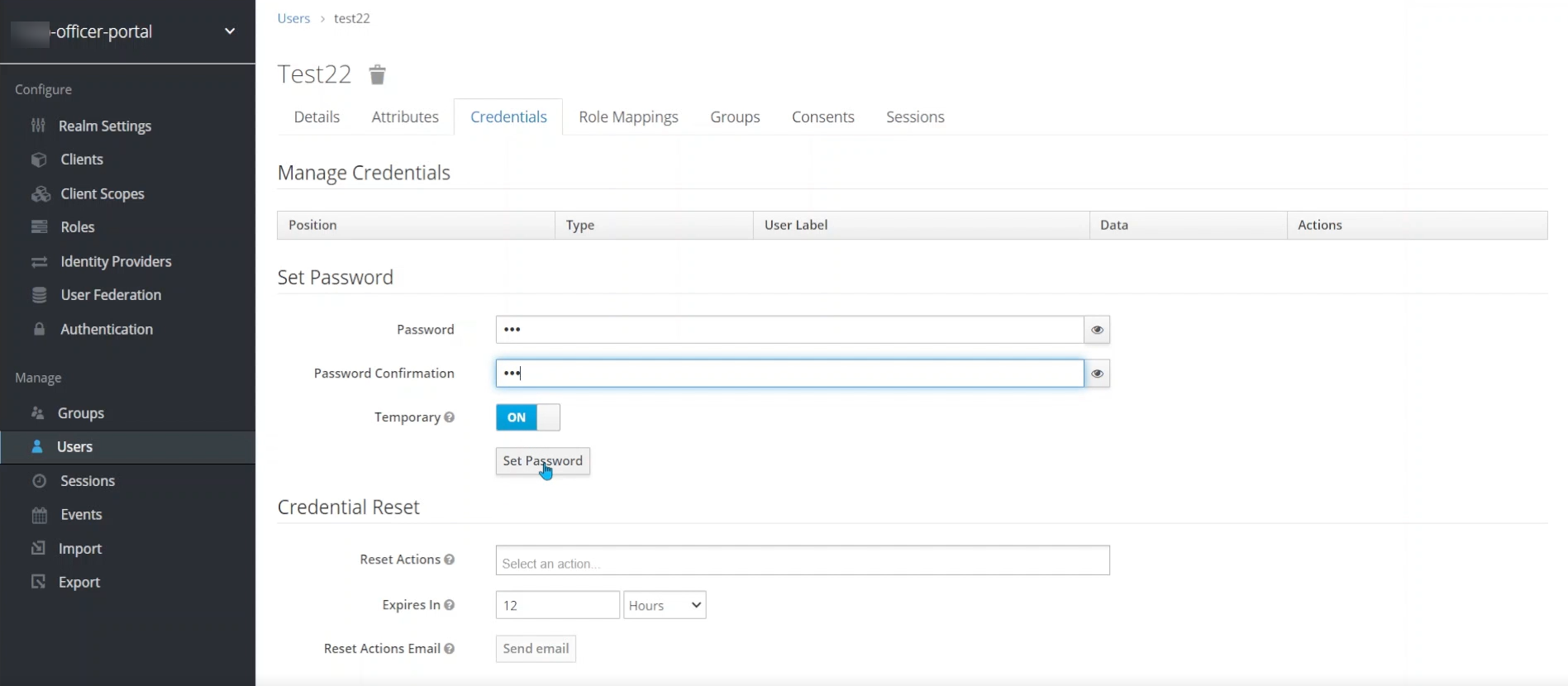Click the Set Password button
The height and width of the screenshot is (686, 1568).
543,461
